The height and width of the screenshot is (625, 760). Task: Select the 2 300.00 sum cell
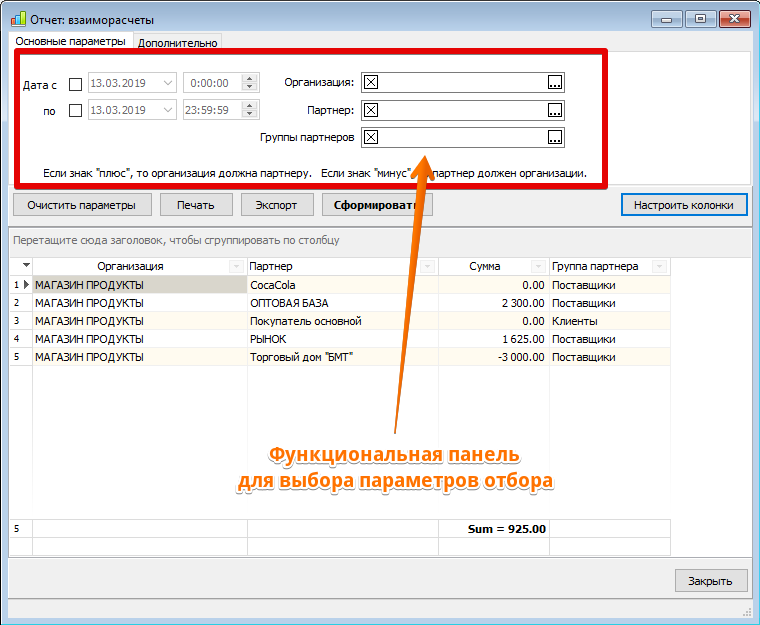coord(494,303)
